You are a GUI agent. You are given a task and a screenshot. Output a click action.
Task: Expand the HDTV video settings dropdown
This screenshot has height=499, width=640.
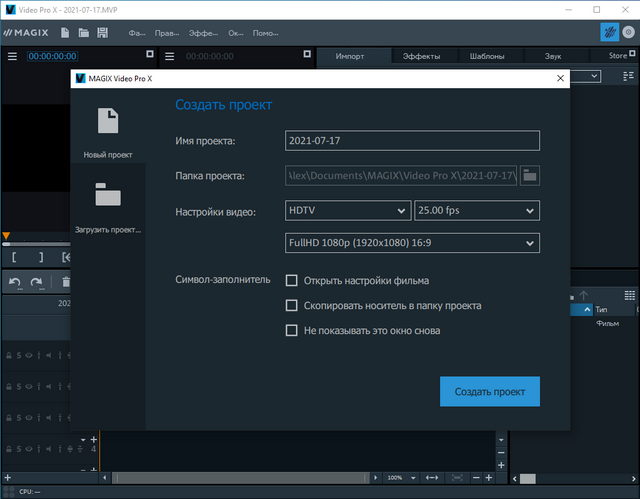tap(346, 210)
